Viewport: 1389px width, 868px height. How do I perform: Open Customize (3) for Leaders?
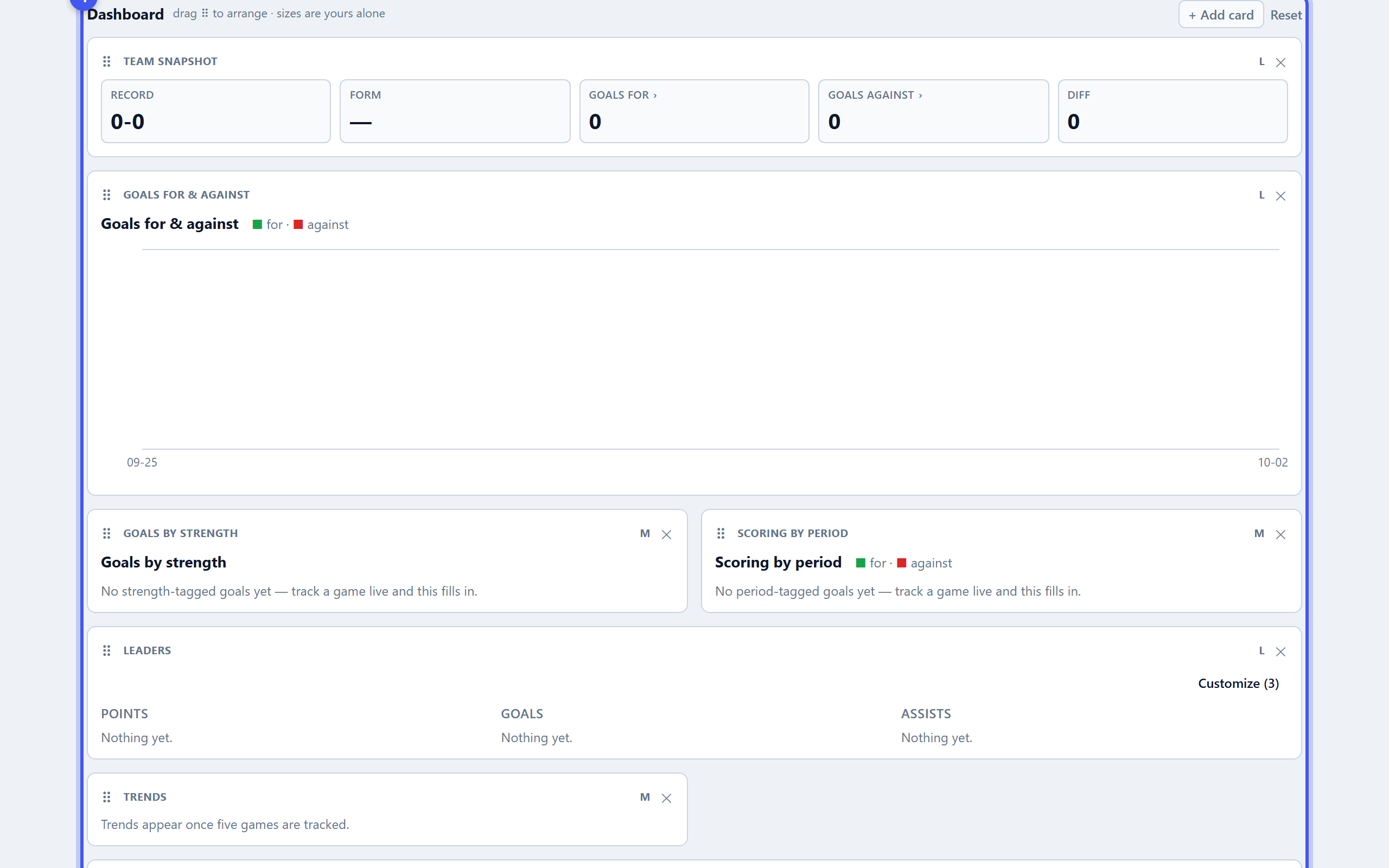click(1239, 684)
